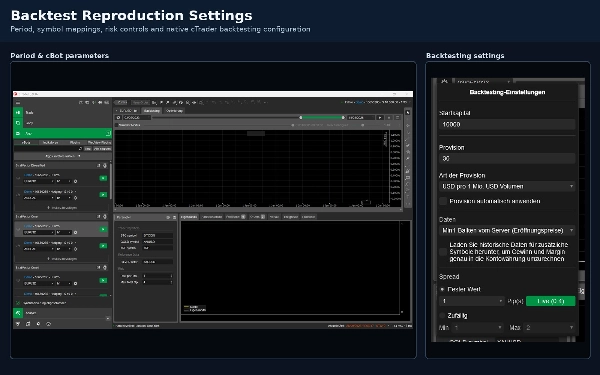Open the fixed spread value dropdown
The image size is (600, 375).
[x=472, y=301]
